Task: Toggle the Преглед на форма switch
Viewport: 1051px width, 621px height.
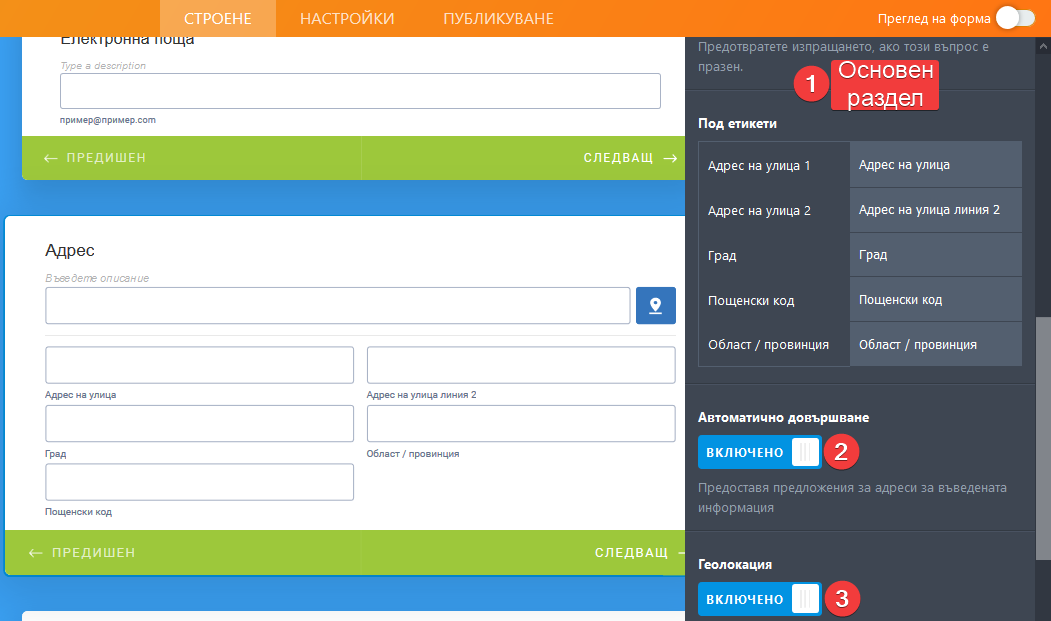Action: (x=1015, y=18)
